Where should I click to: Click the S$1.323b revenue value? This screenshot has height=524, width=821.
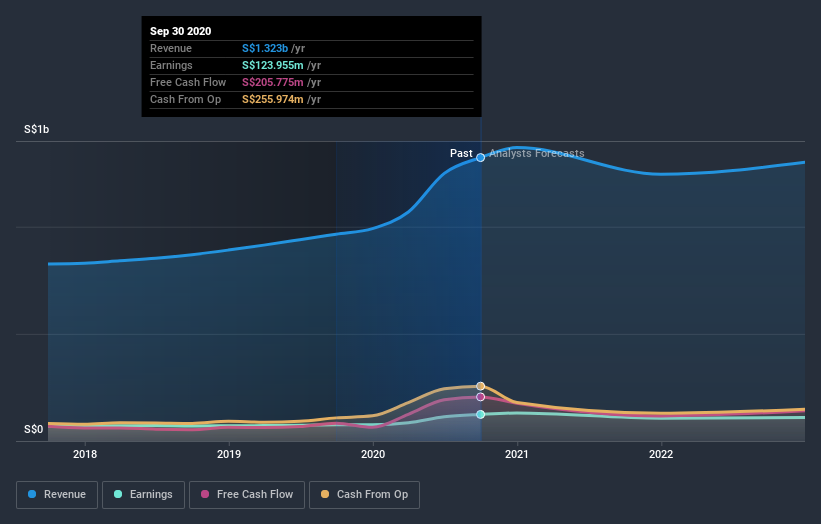(x=265, y=48)
